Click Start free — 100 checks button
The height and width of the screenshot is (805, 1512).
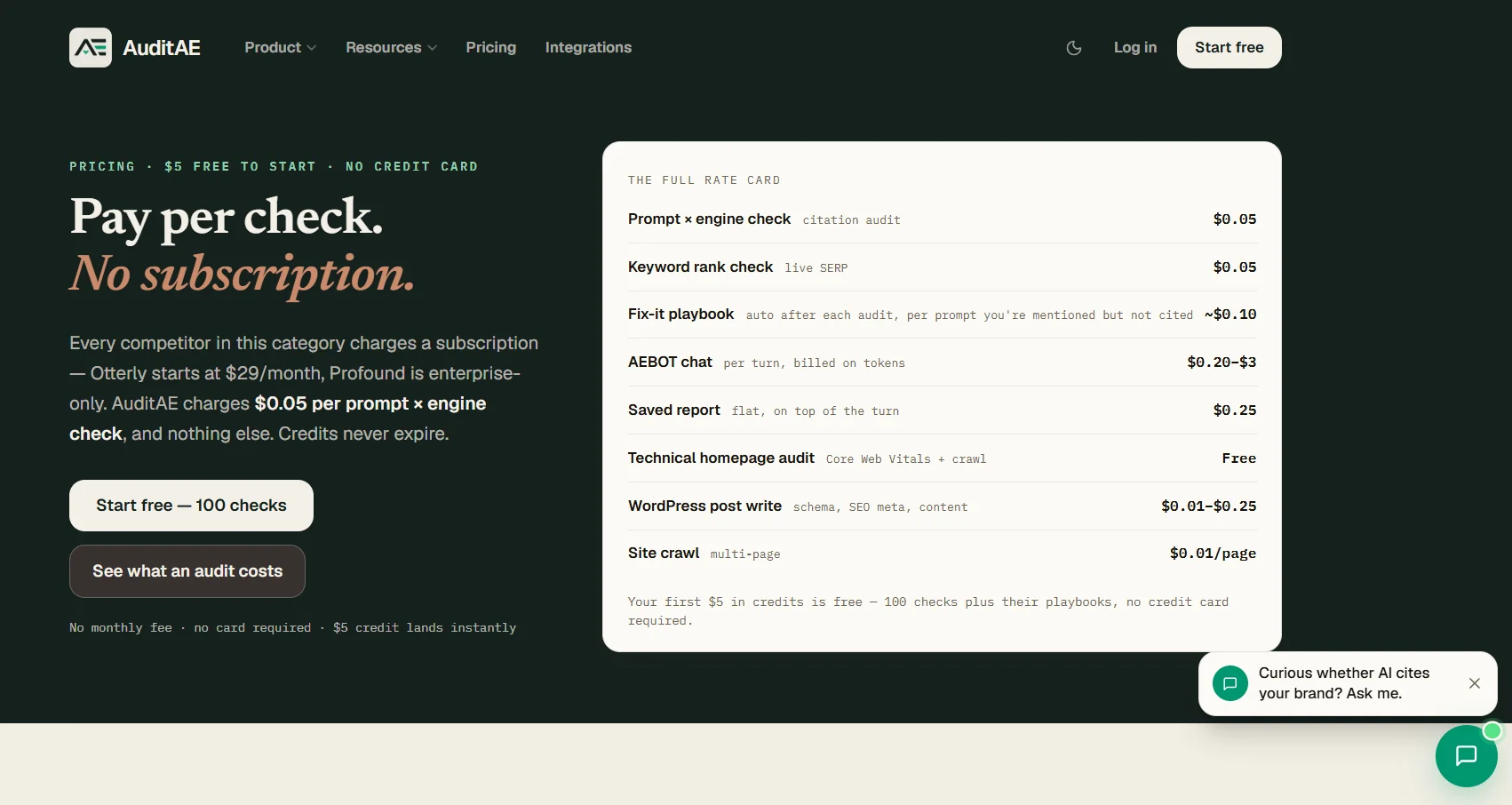click(191, 506)
